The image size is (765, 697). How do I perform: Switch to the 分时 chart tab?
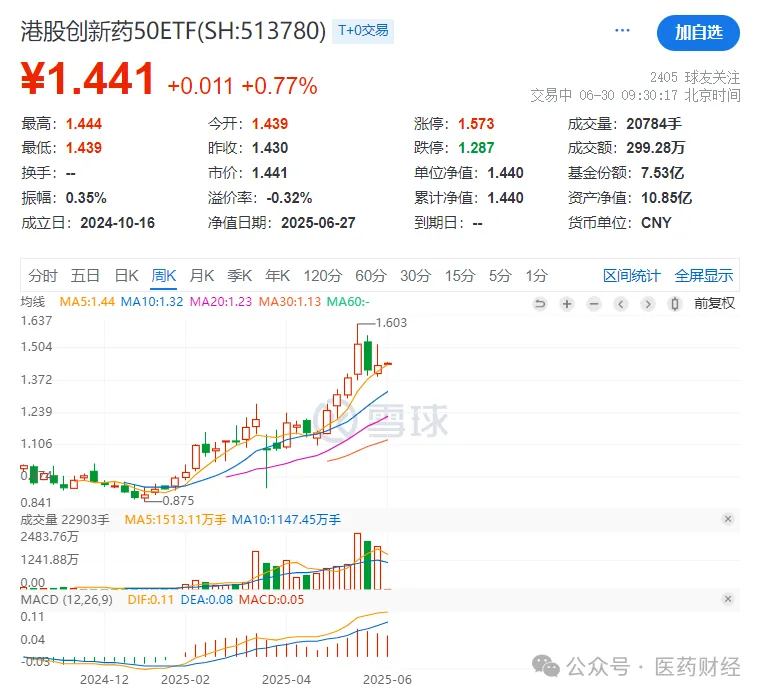click(x=43, y=275)
